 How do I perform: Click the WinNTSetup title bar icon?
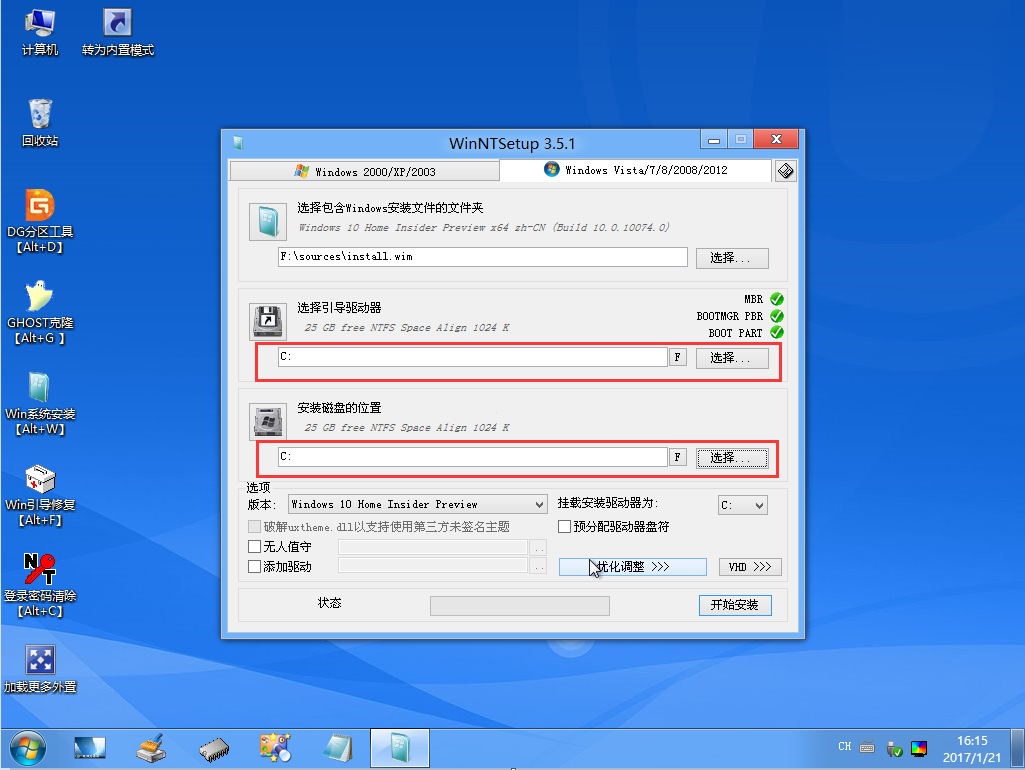click(238, 142)
